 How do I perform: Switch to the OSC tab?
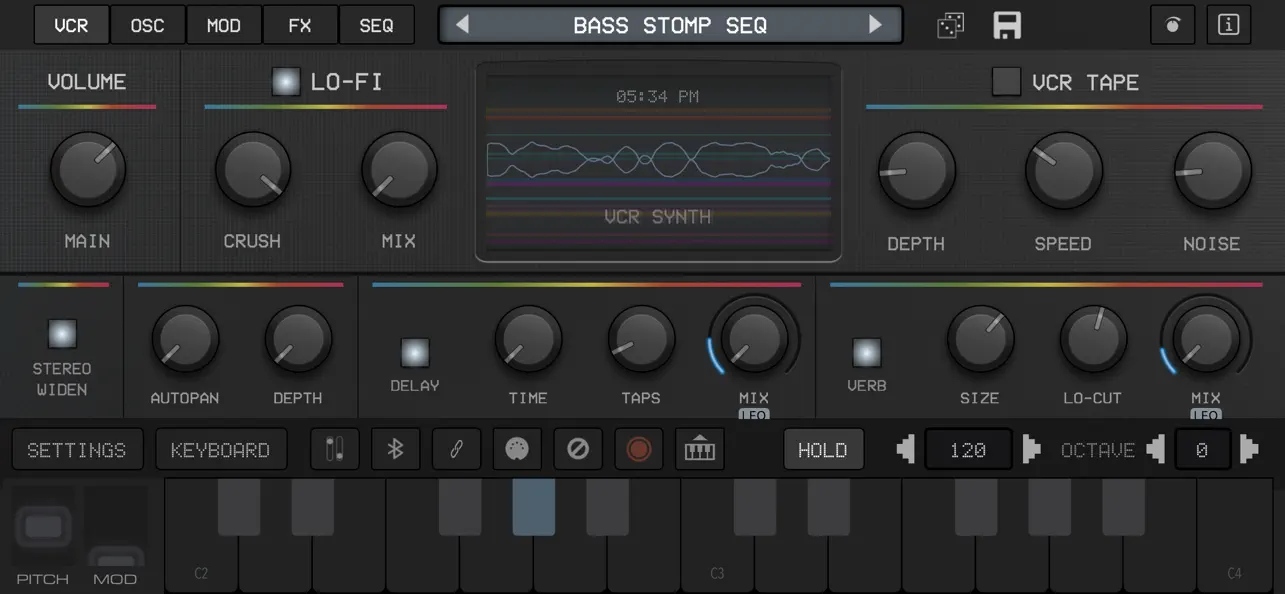click(x=148, y=25)
